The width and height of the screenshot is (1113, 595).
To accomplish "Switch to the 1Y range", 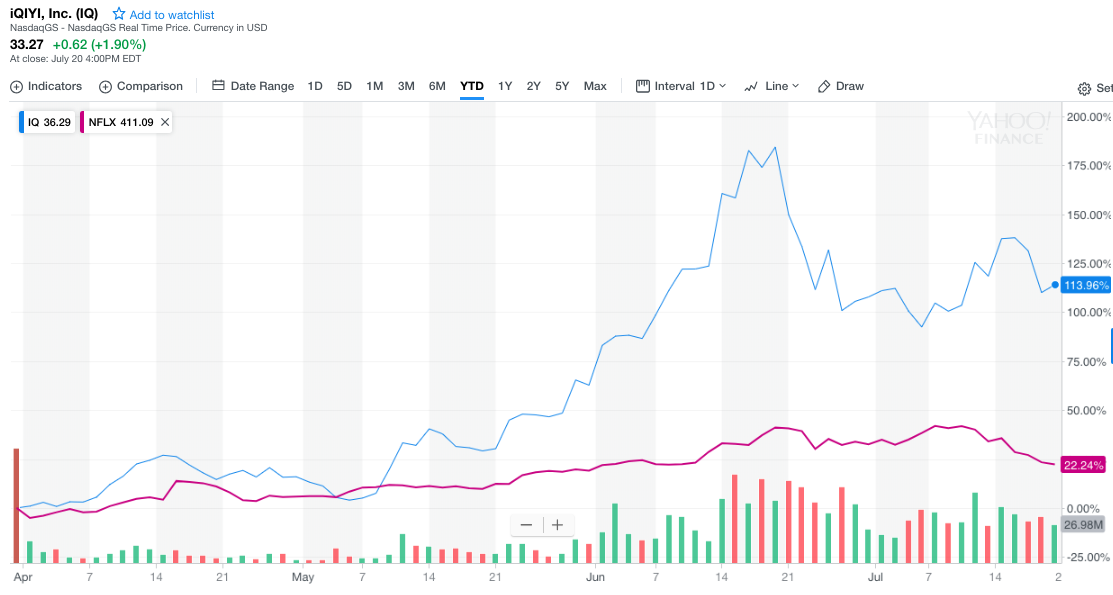I will (x=505, y=86).
